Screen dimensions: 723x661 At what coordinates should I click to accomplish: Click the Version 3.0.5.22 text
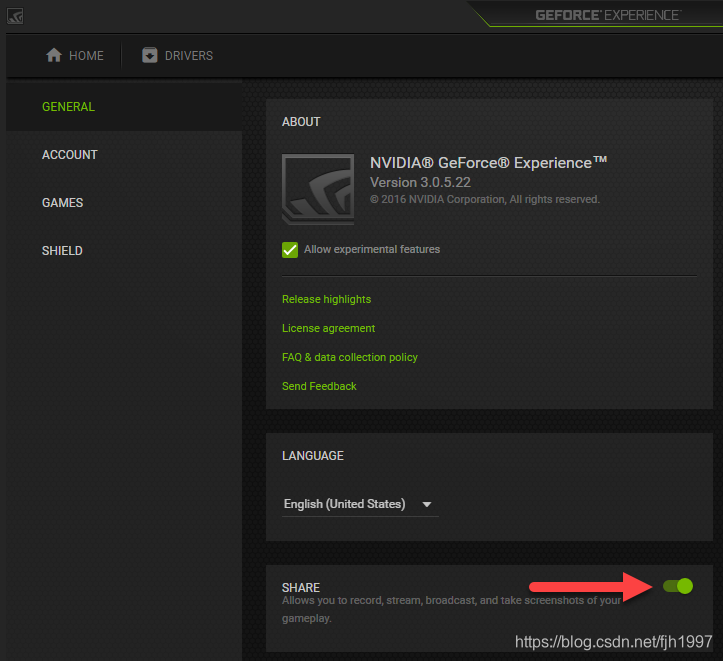point(421,183)
